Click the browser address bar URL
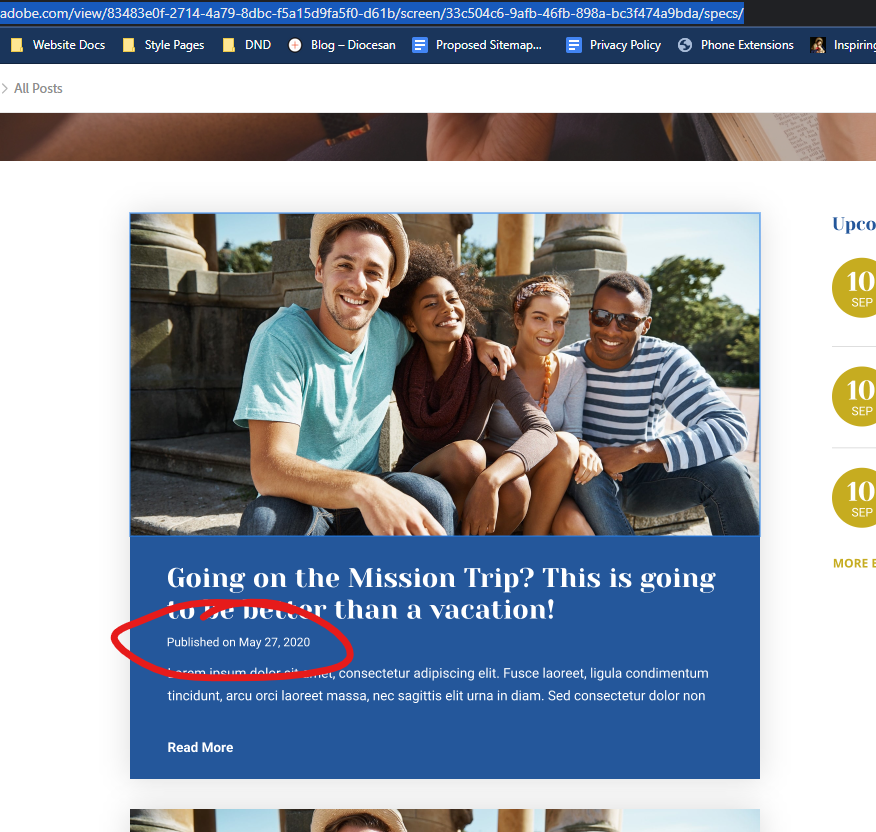Viewport: 876px width, 832px height. (x=371, y=13)
